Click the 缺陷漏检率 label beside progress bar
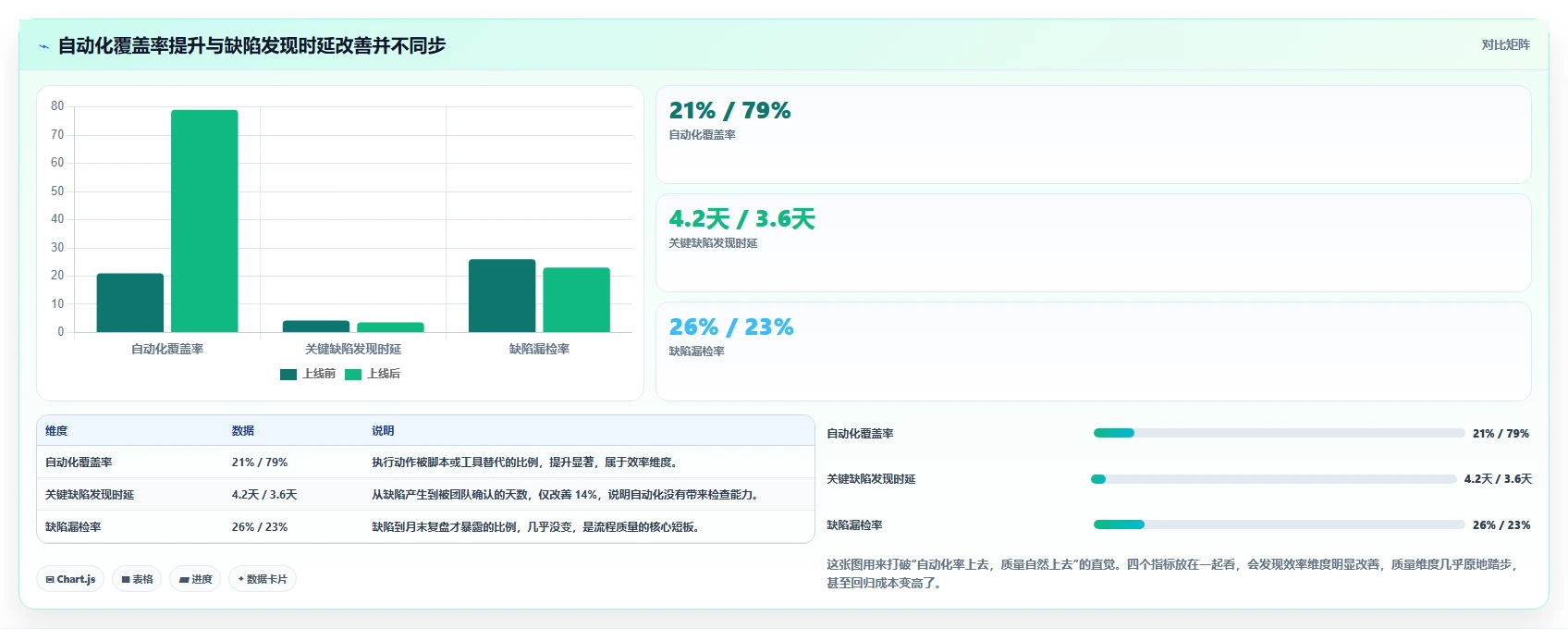 tap(854, 525)
